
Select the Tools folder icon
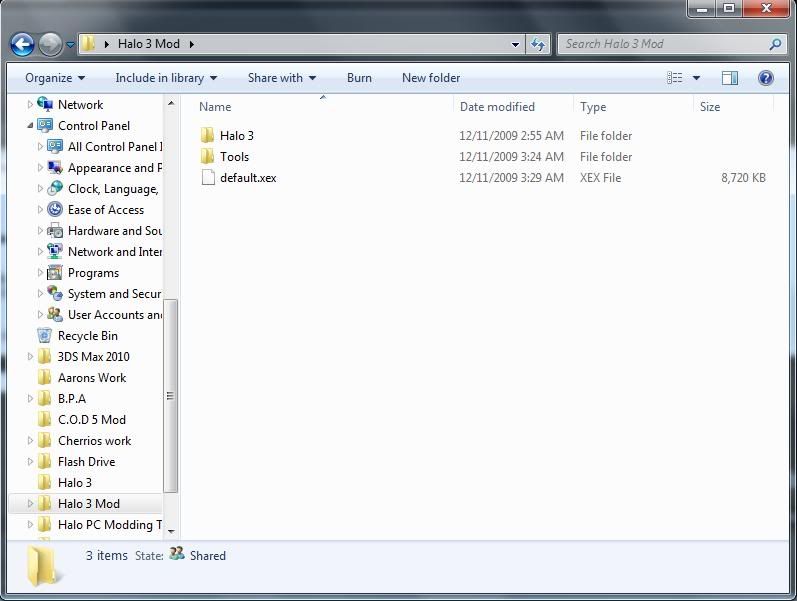207,157
